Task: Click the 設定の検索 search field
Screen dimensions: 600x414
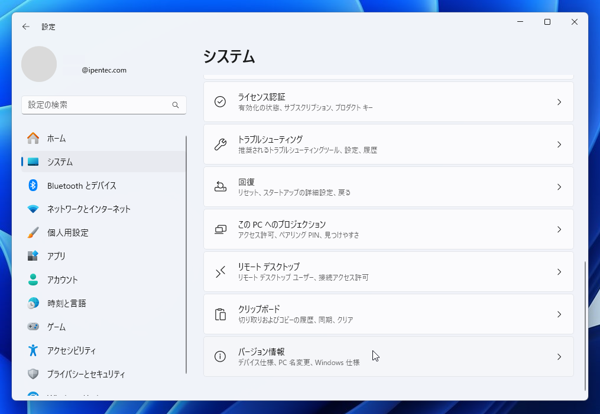Action: coord(104,105)
